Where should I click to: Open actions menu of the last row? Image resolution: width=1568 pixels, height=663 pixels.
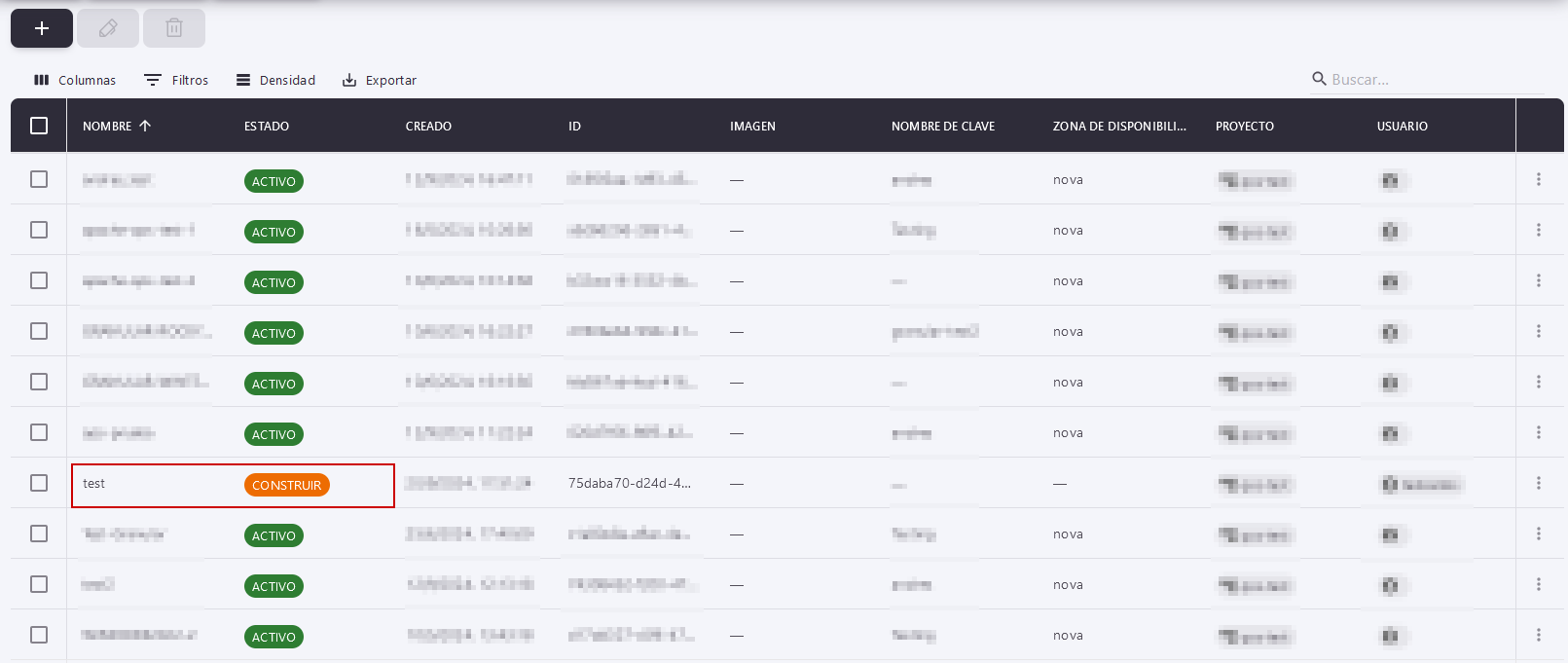(x=1539, y=635)
